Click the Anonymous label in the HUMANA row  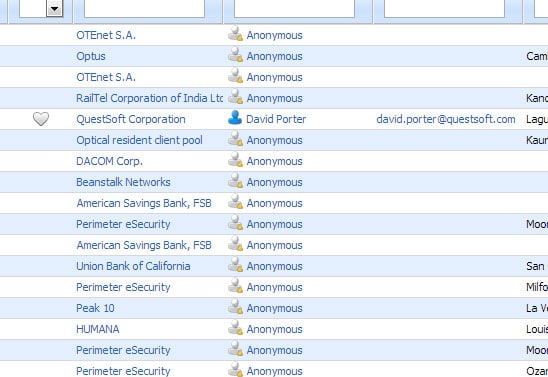pyautogui.click(x=275, y=329)
